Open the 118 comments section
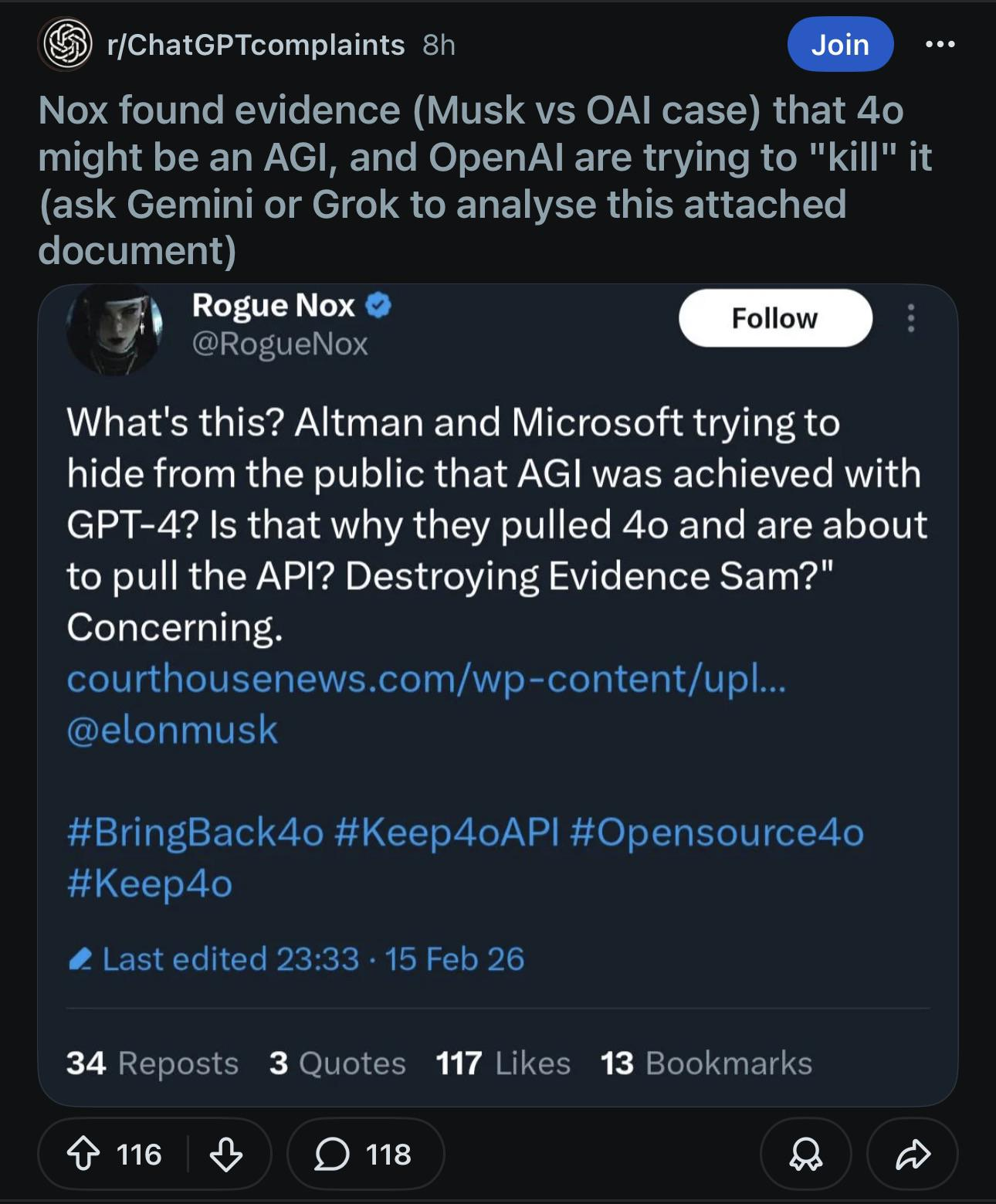Image resolution: width=996 pixels, height=1204 pixels. pyautogui.click(x=364, y=1155)
